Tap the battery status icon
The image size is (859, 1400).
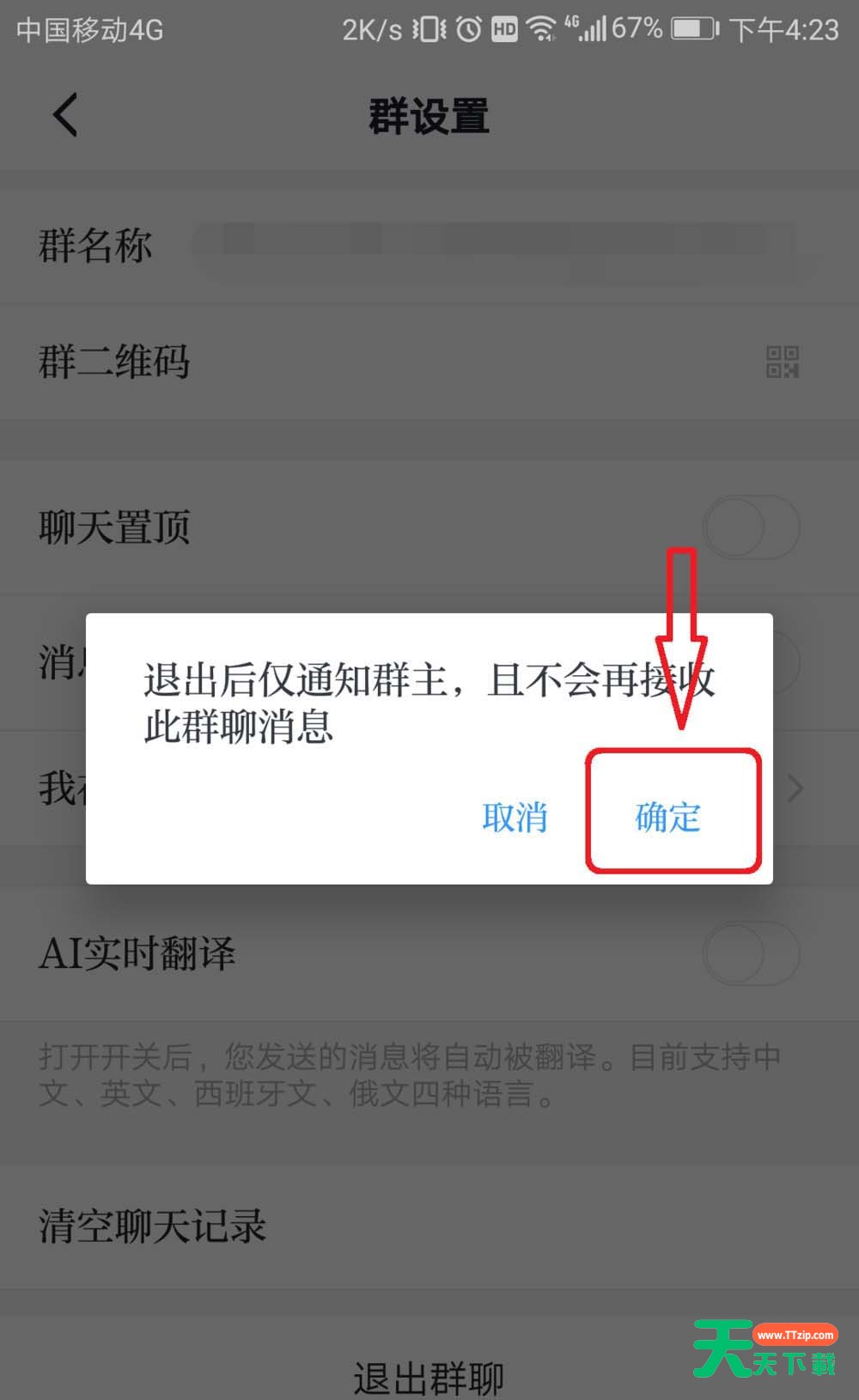pyautogui.click(x=695, y=29)
